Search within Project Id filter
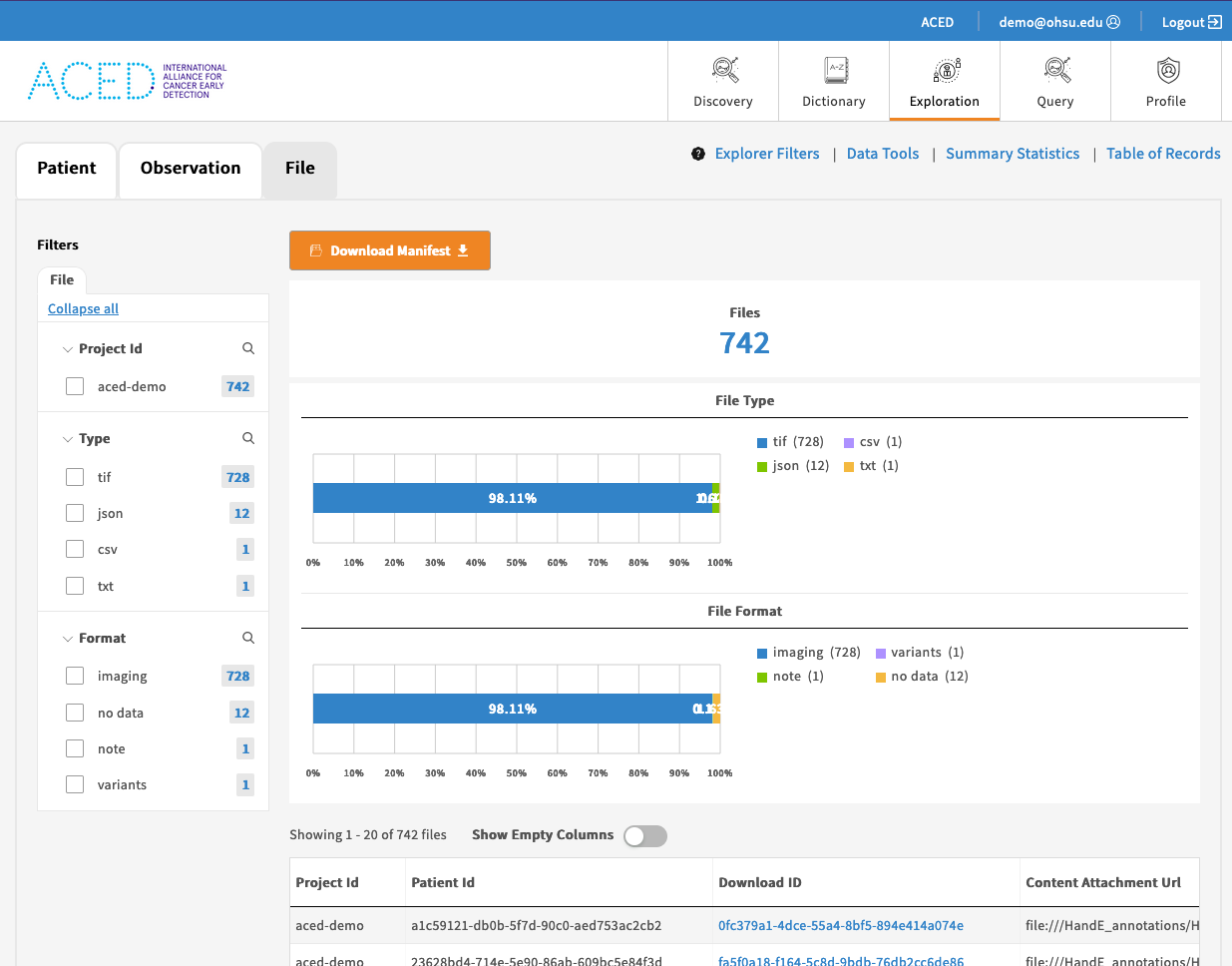The image size is (1232, 966). coord(248,348)
